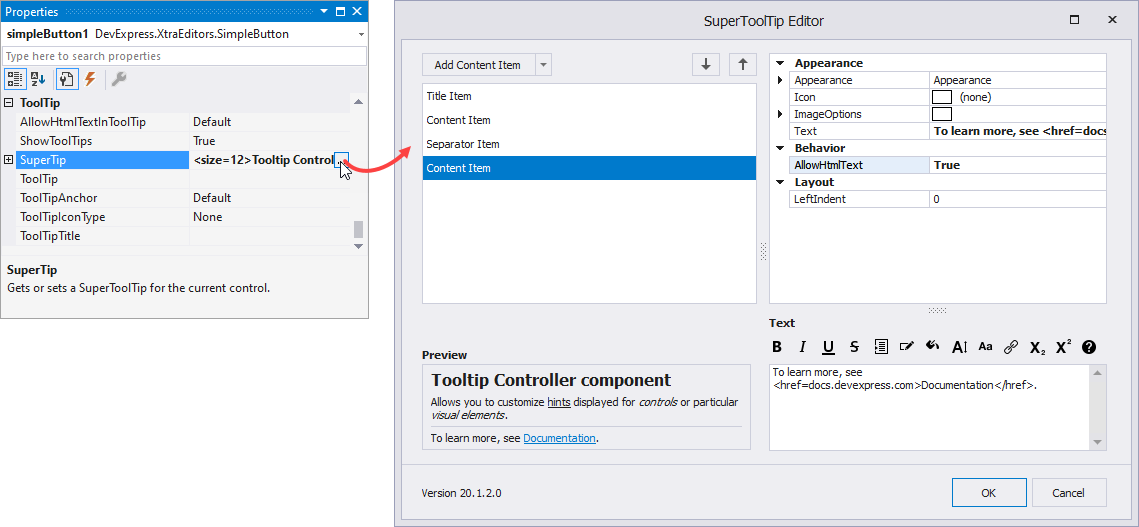Apply superscript formatting
Image resolution: width=1139 pixels, height=527 pixels.
(1063, 347)
